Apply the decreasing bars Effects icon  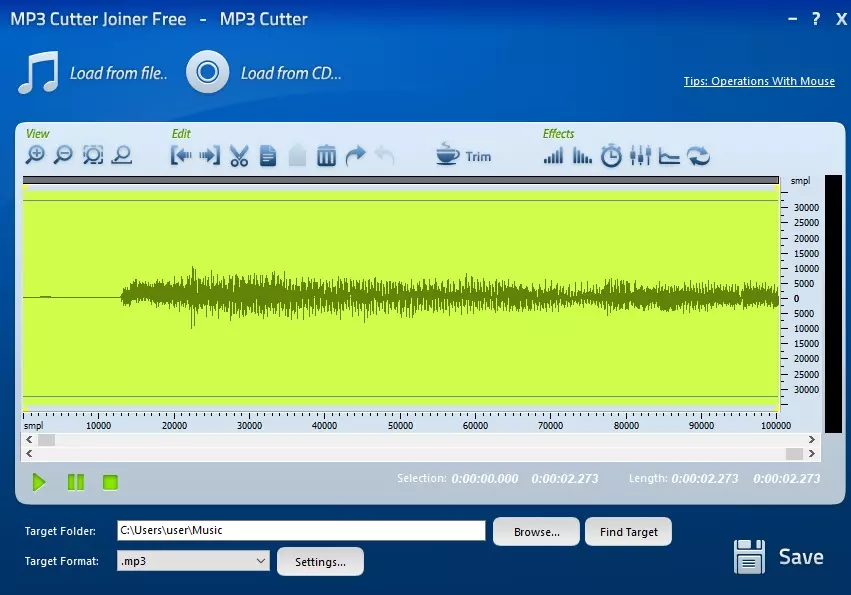[582, 156]
